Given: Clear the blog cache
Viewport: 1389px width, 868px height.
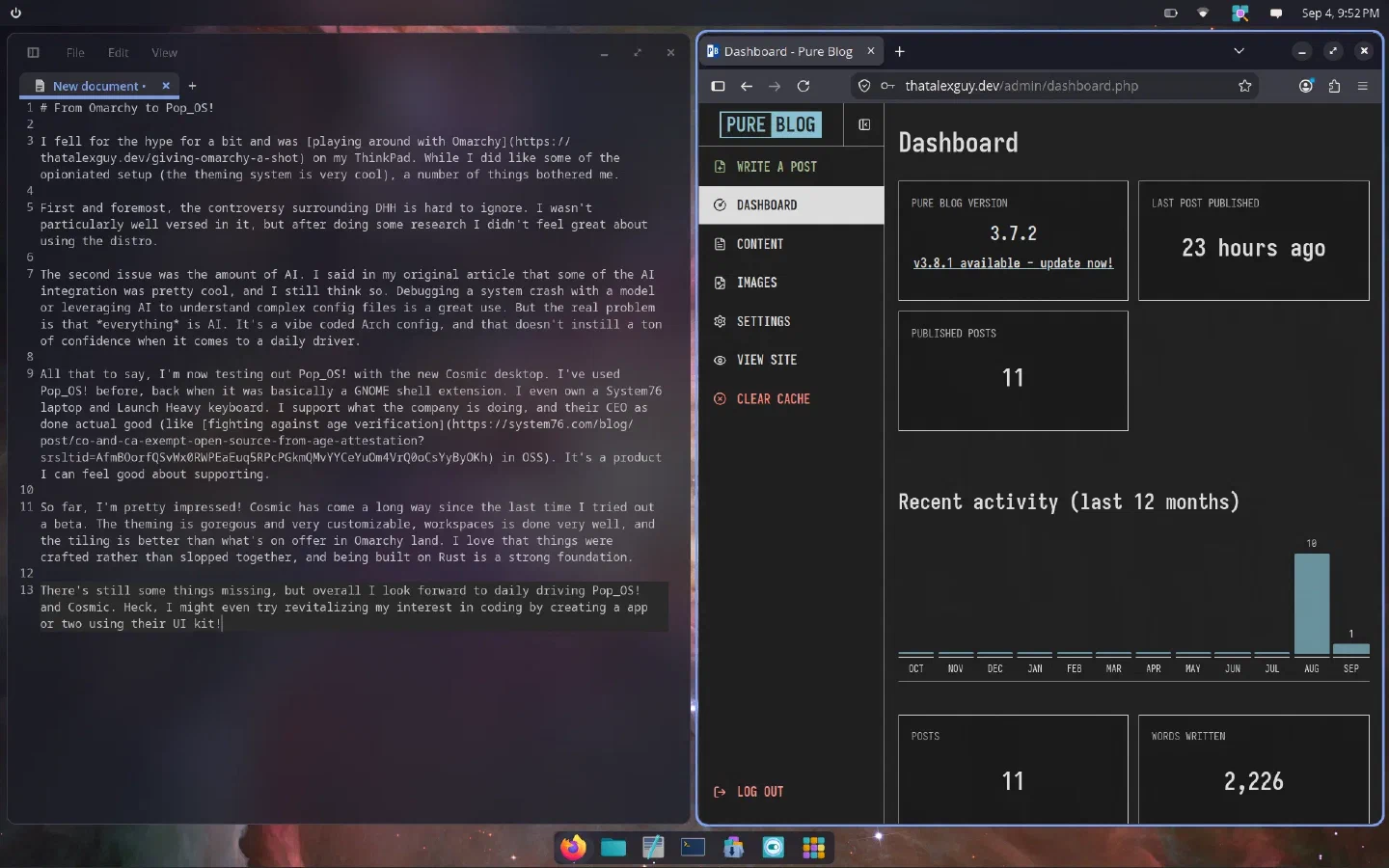Looking at the screenshot, I should [791, 398].
